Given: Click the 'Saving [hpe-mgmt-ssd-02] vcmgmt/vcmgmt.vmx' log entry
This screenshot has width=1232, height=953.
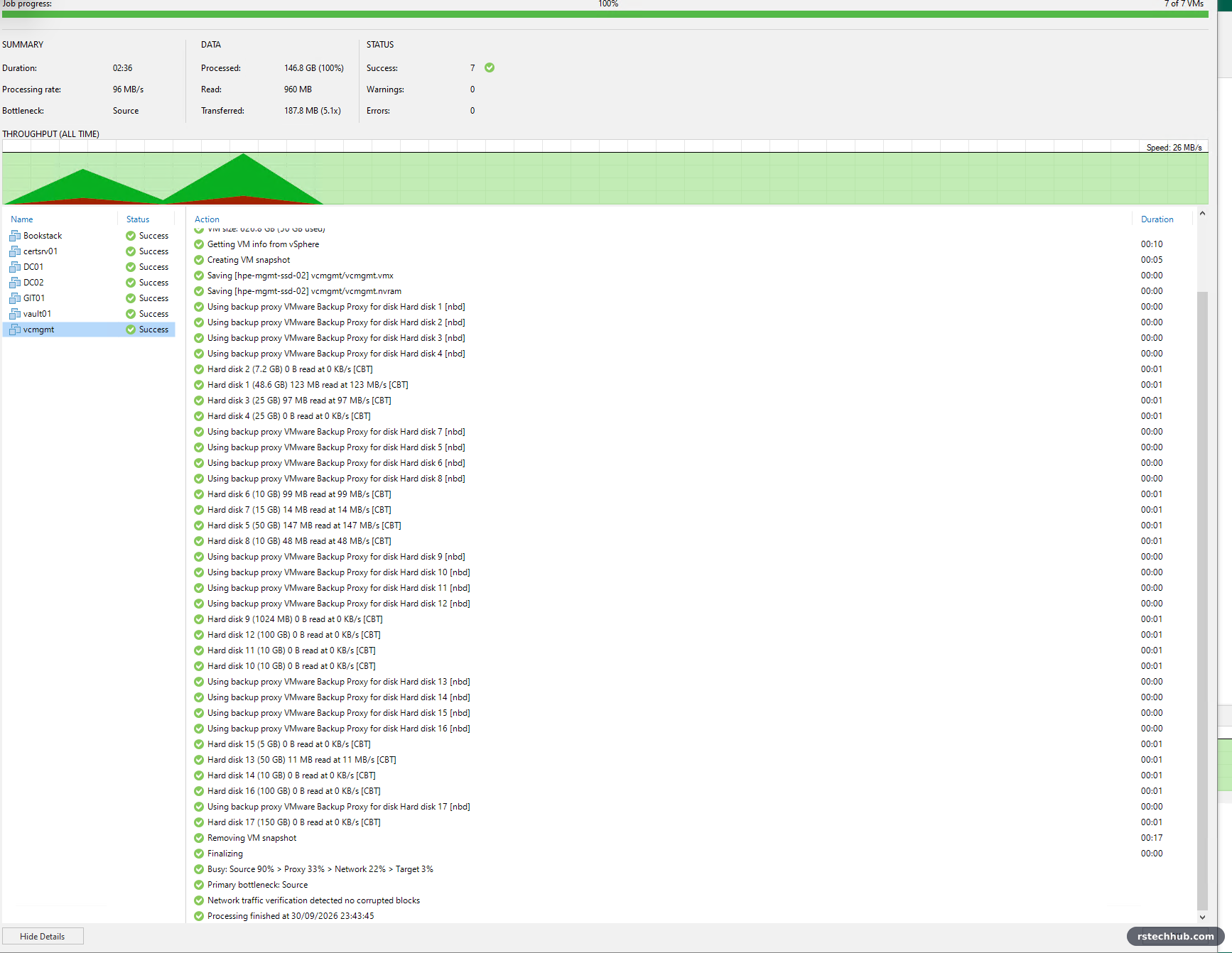Looking at the screenshot, I should click(x=301, y=276).
